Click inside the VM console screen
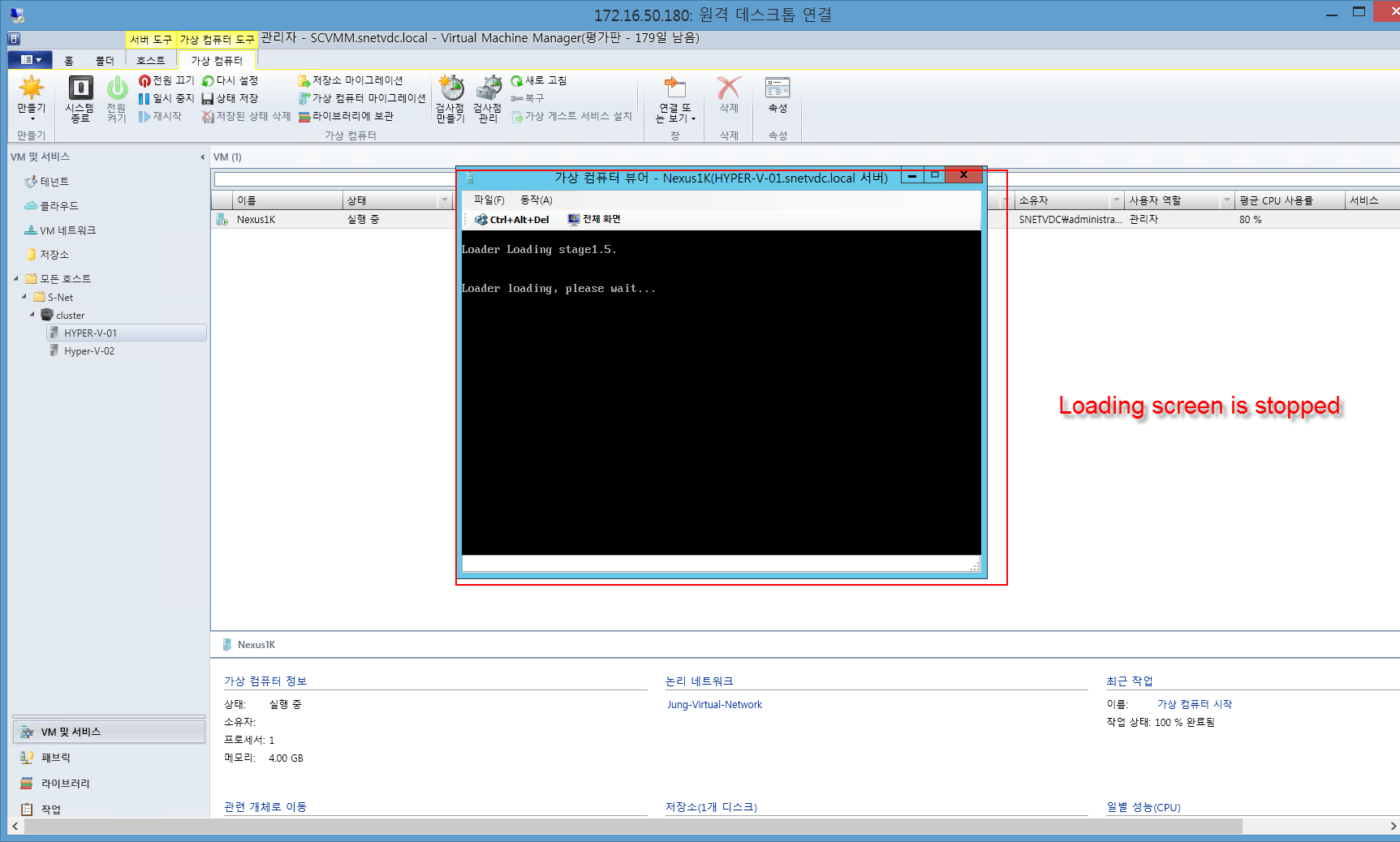 click(x=721, y=393)
